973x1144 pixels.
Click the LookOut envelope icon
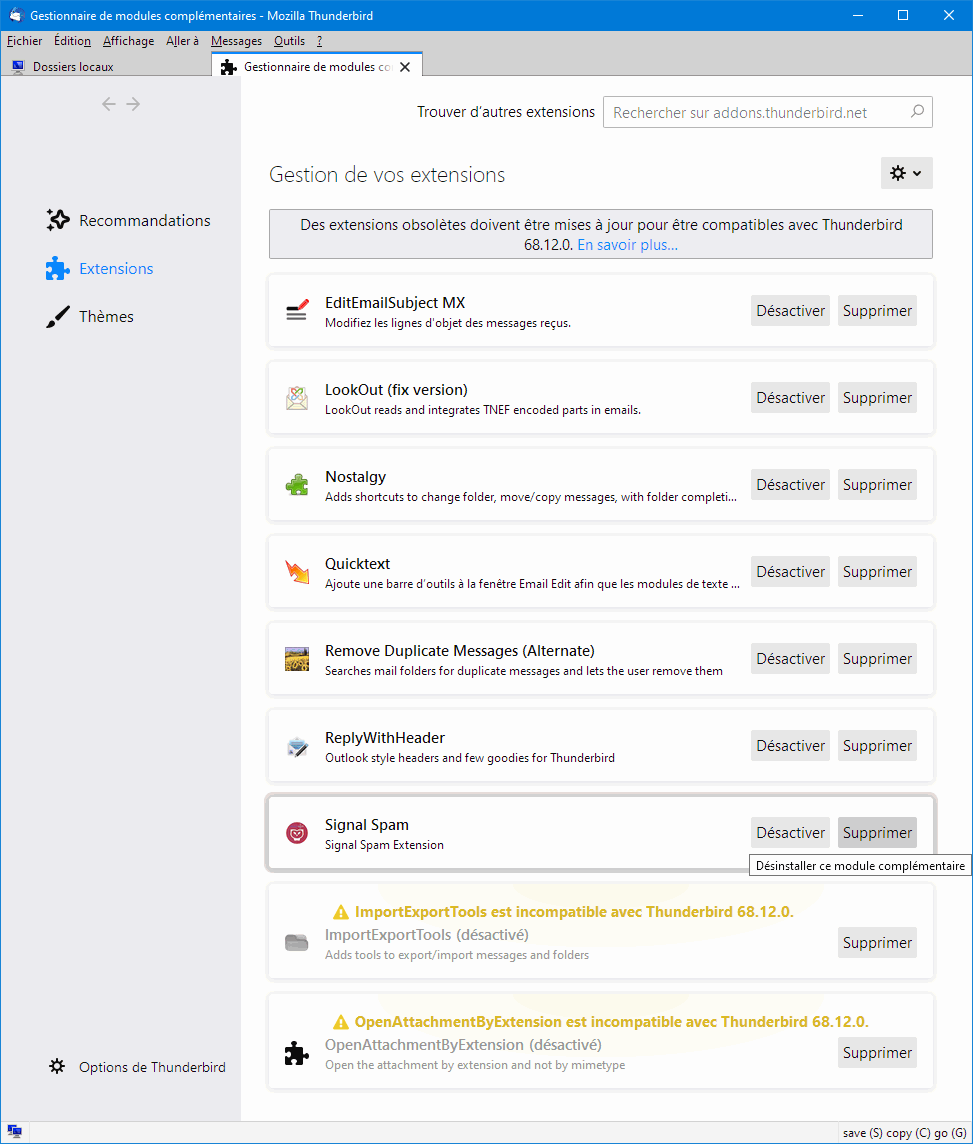(x=297, y=398)
